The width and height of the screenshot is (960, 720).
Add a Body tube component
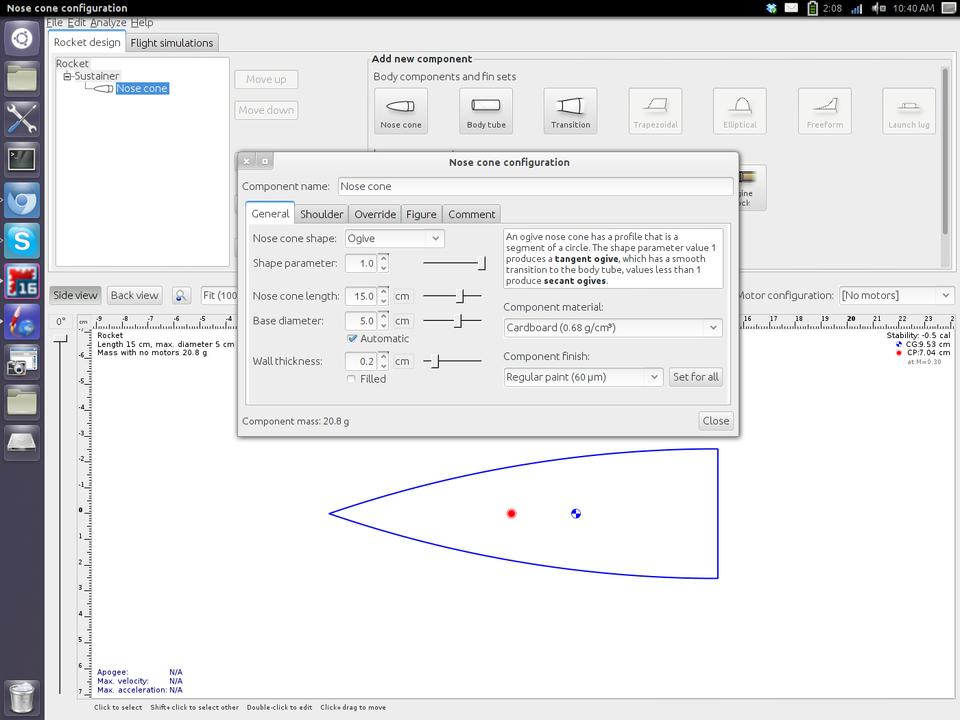tap(485, 110)
